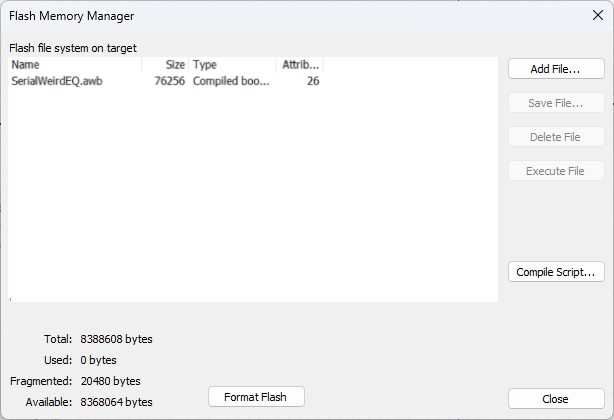Sort files by the Name column header
This screenshot has width=614, height=420.
pyautogui.click(x=75, y=65)
